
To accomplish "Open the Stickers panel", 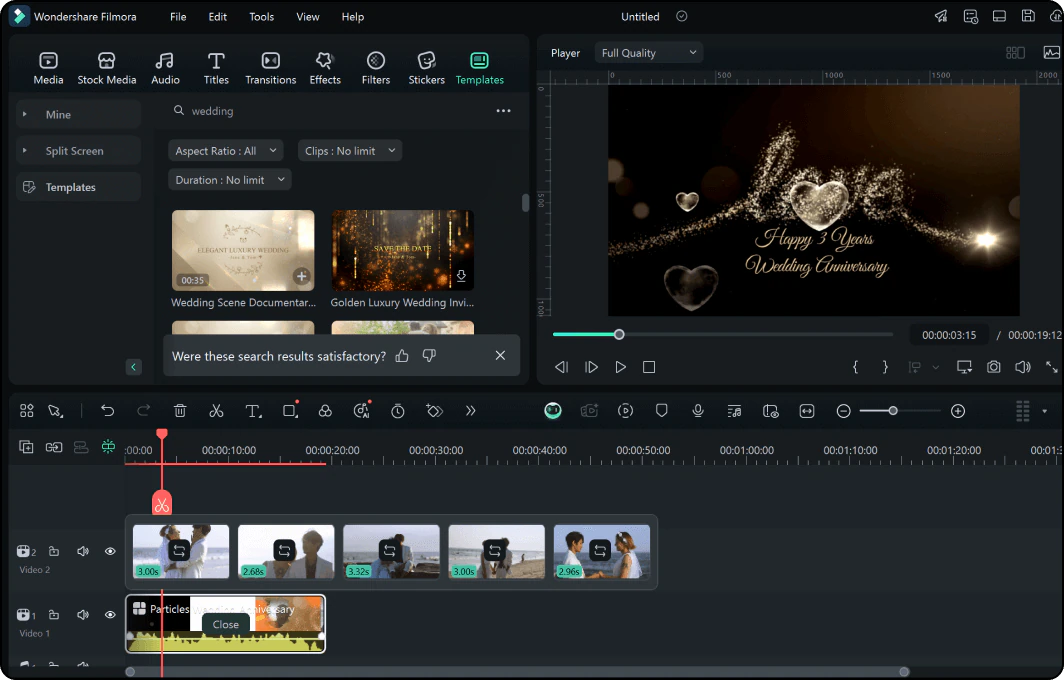I will 426,68.
